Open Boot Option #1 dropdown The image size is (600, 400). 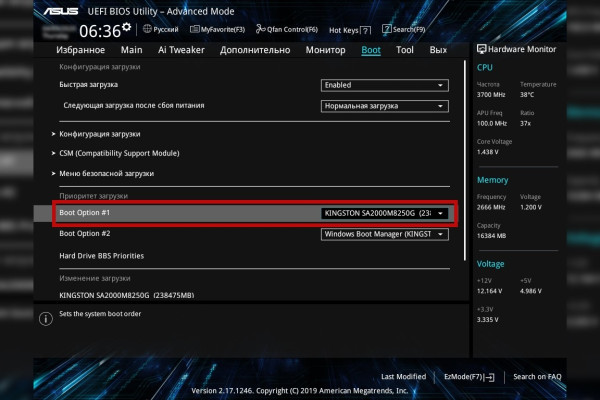point(385,213)
